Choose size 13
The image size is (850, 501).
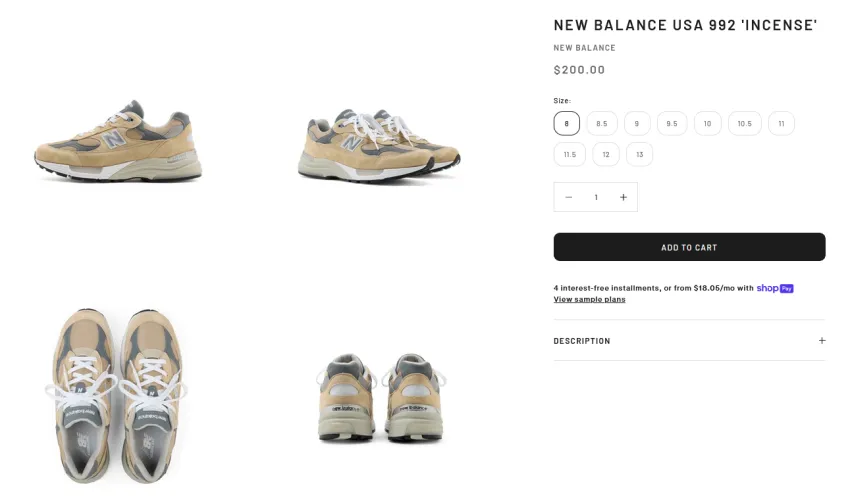click(x=640, y=155)
